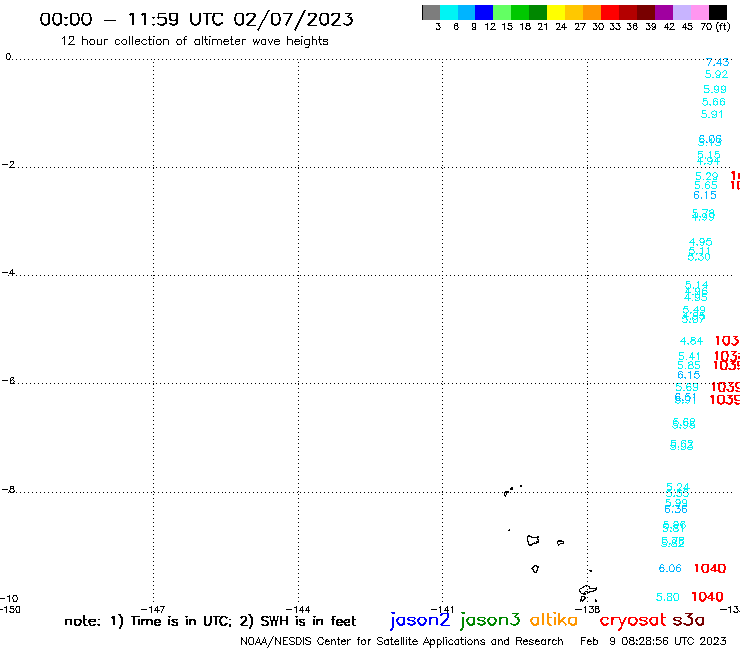The image size is (740, 650).
Task: Click the orange 'altika' satellite label
Action: click(554, 620)
